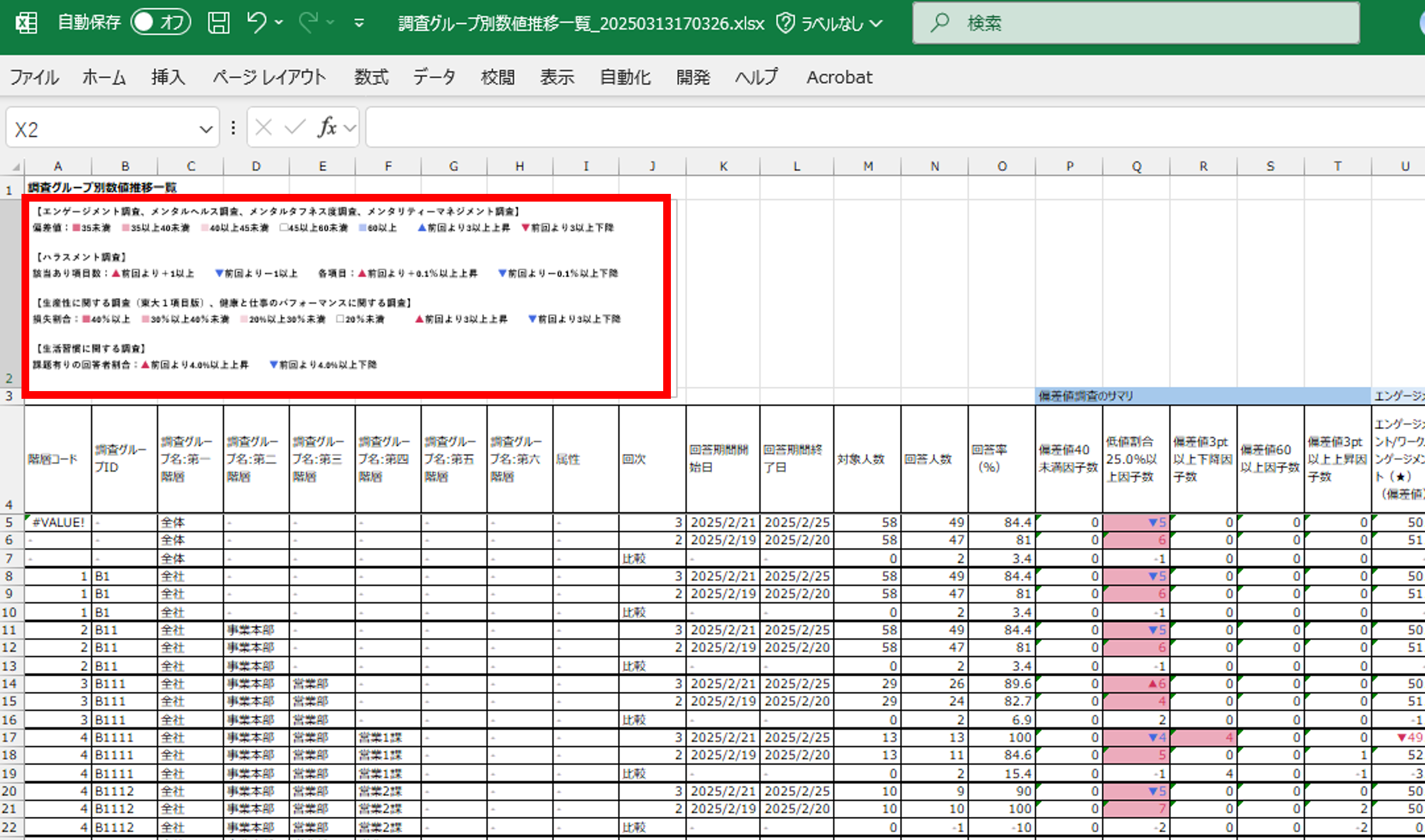Select column A header
Screen dimensions: 1425x840
[58, 166]
